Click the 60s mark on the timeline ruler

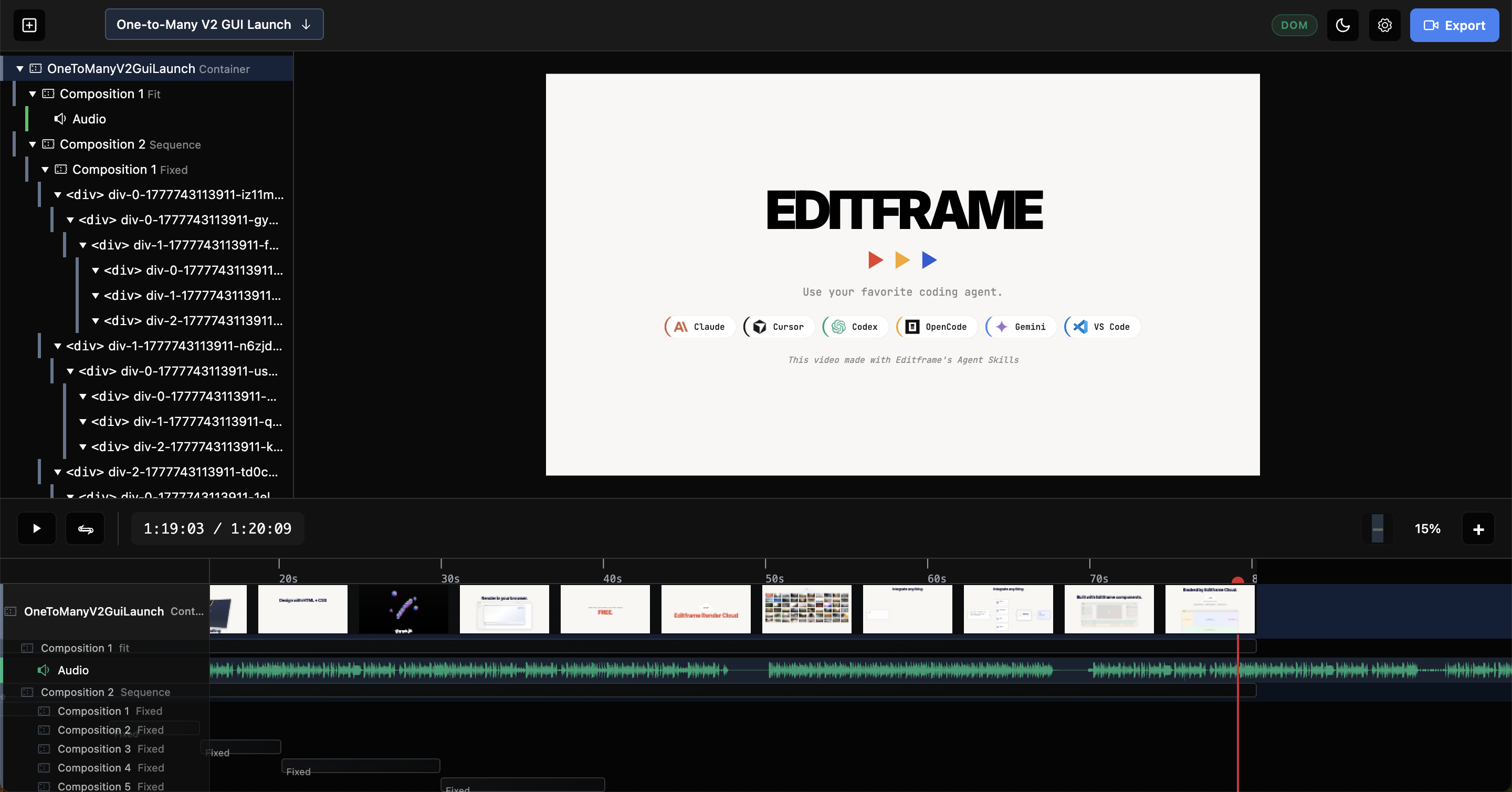click(936, 578)
